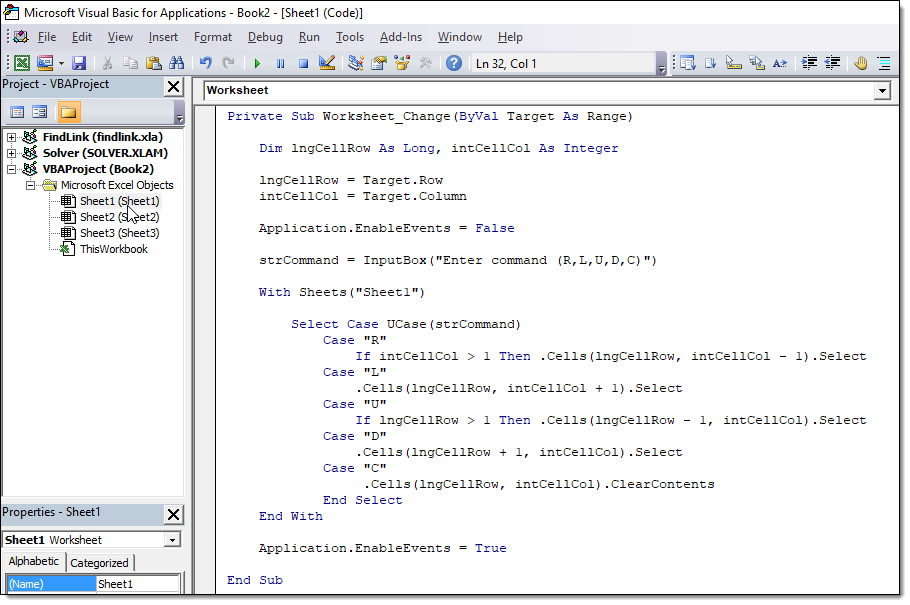Select ThisWorkbook in the project tree
Screen dimensions: 910x605
point(113,249)
